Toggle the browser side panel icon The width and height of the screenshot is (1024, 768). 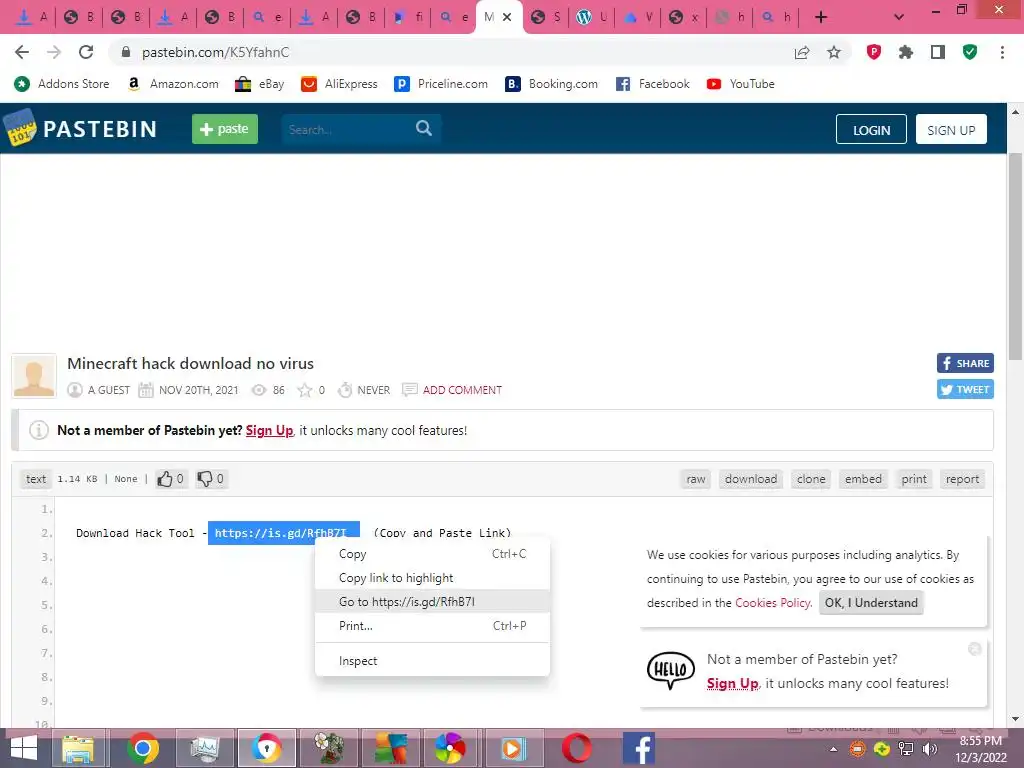[x=938, y=52]
